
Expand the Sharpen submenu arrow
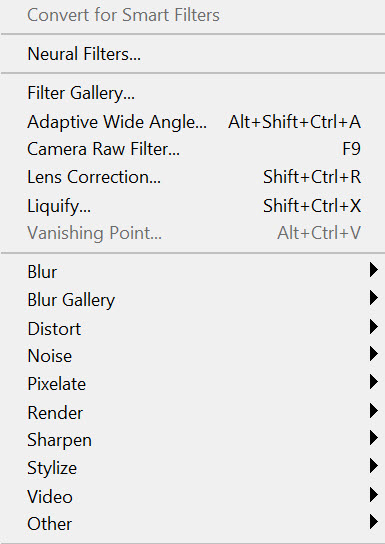[x=374, y=438]
